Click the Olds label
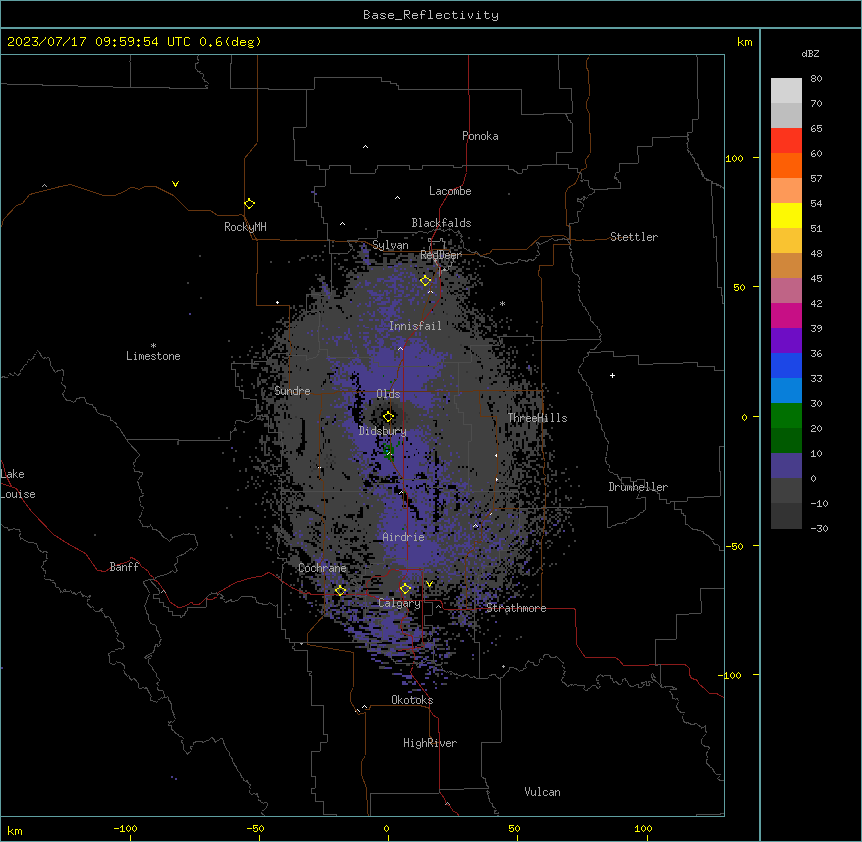The height and width of the screenshot is (842, 862). click(388, 394)
